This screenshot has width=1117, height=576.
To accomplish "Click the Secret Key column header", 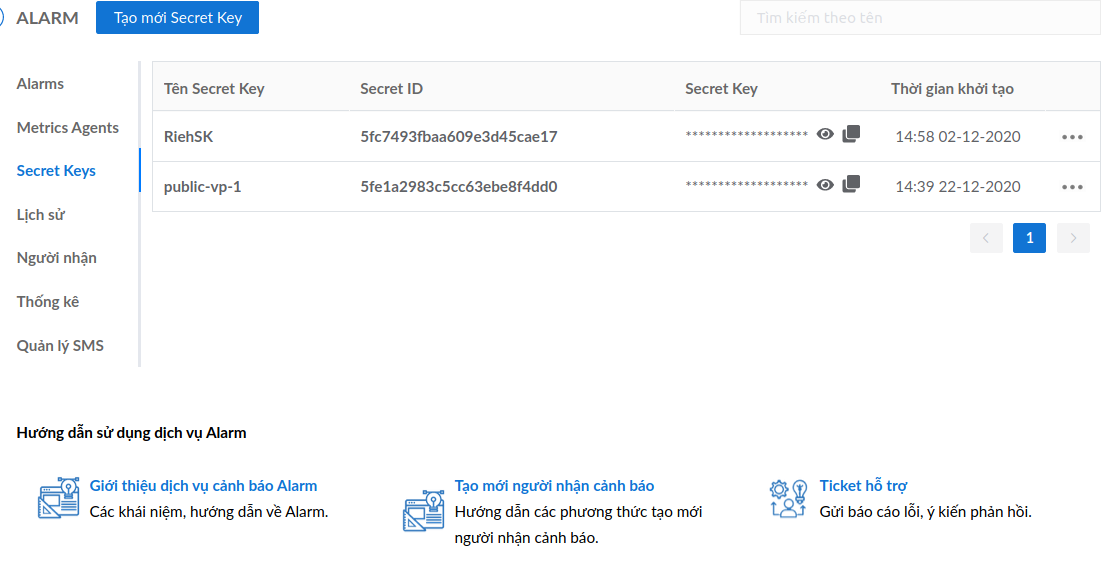I will tap(721, 89).
